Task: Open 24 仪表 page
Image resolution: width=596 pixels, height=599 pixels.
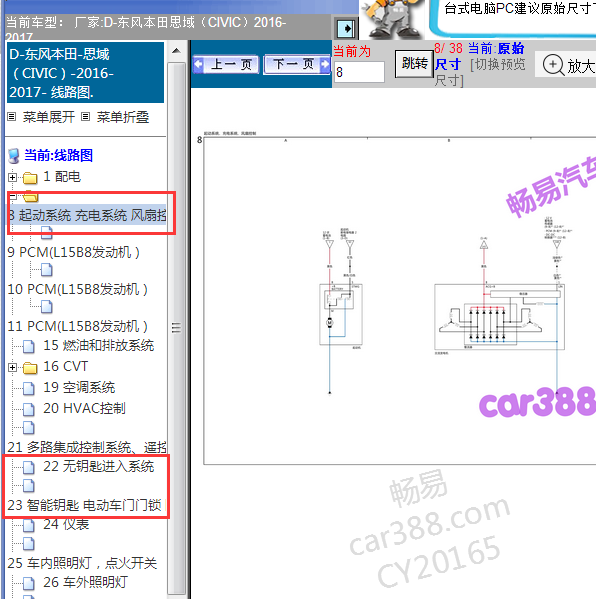Action: (66, 524)
